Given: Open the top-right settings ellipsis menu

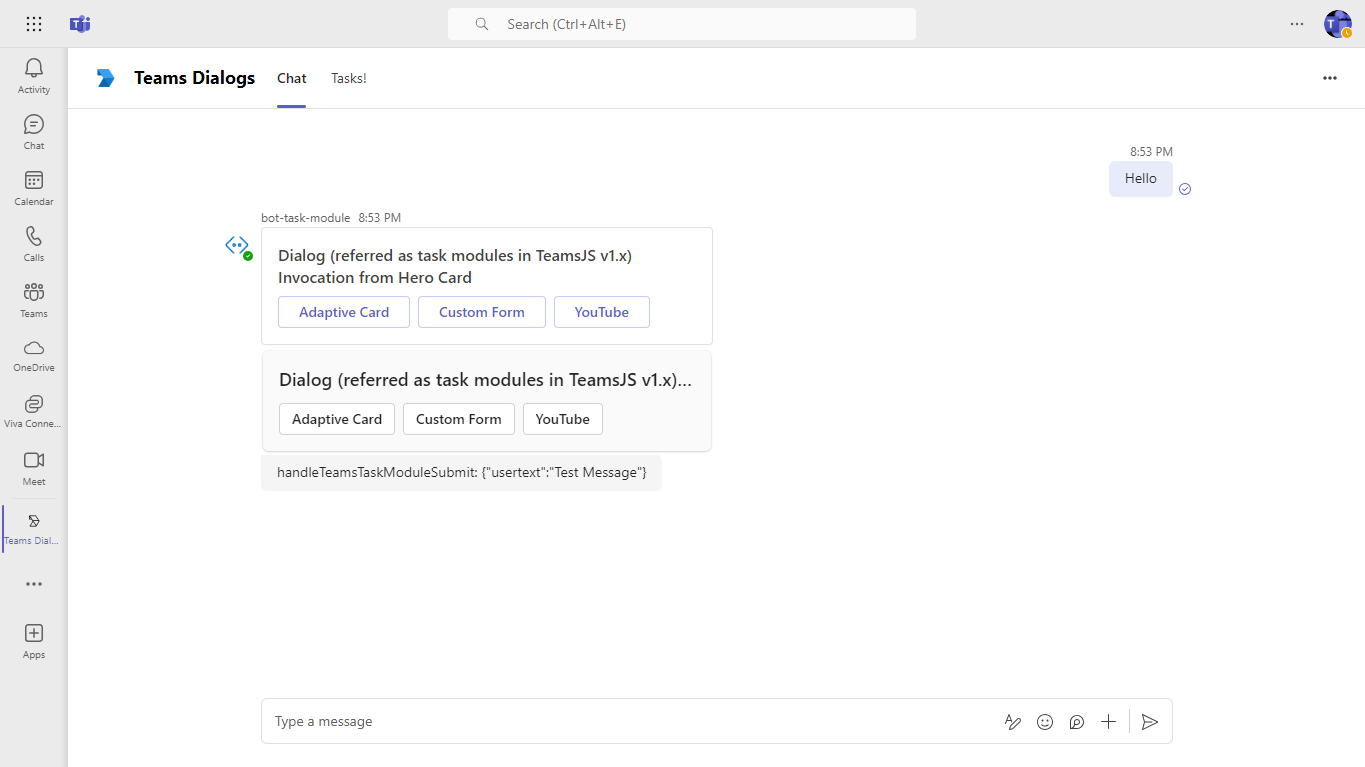Looking at the screenshot, I should click(x=1296, y=24).
